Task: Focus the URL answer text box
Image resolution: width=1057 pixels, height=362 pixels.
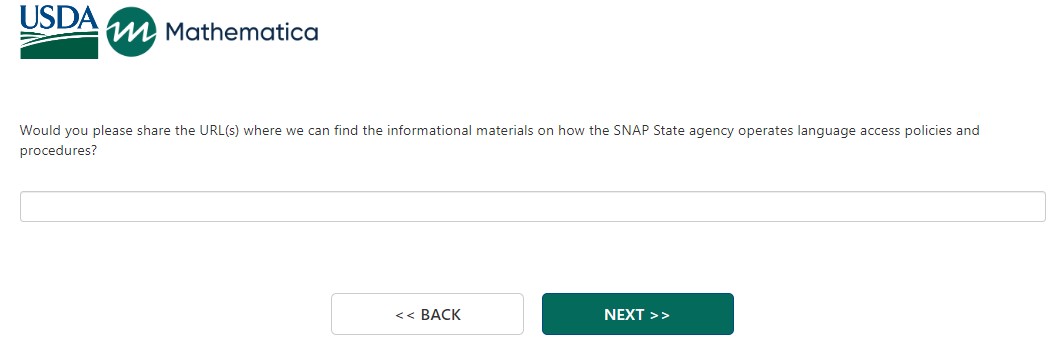Action: (533, 206)
